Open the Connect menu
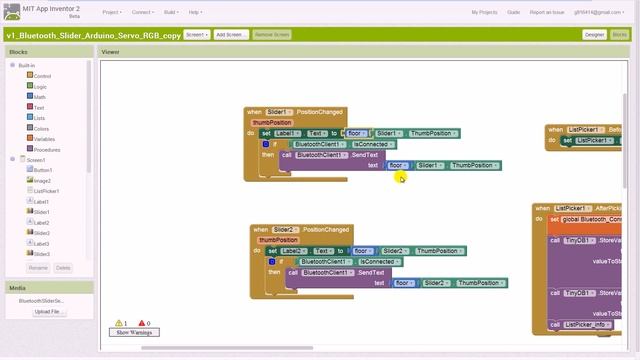This screenshot has height=360, width=640. [x=143, y=12]
